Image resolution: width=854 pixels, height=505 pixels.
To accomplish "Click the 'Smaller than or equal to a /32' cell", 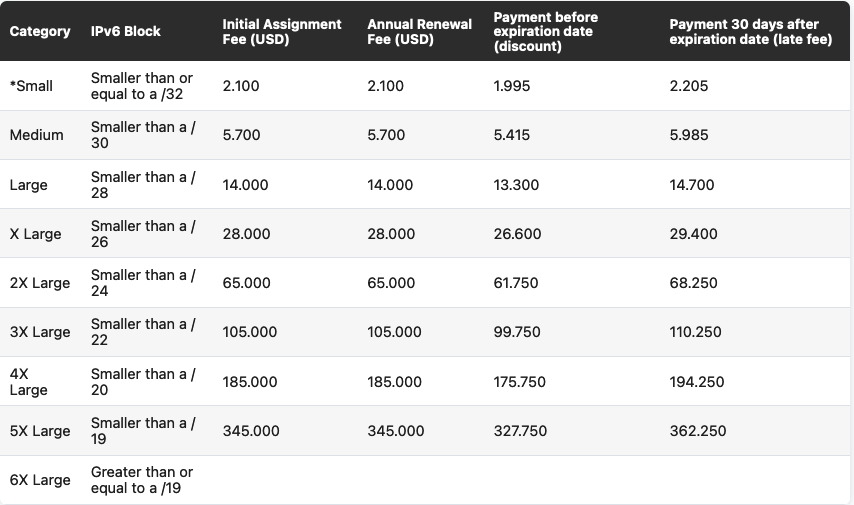I will pyautogui.click(x=142, y=86).
